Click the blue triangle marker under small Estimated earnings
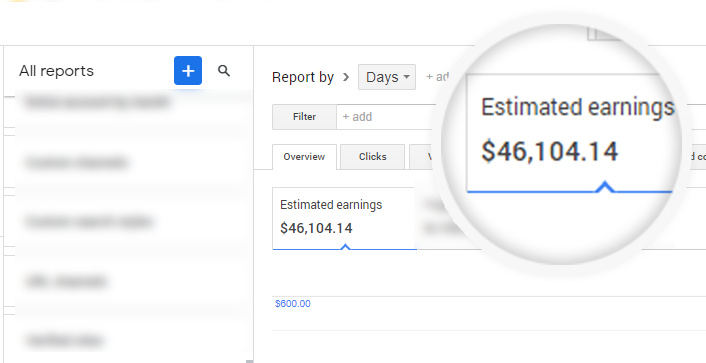The width and height of the screenshot is (706, 363). (345, 246)
